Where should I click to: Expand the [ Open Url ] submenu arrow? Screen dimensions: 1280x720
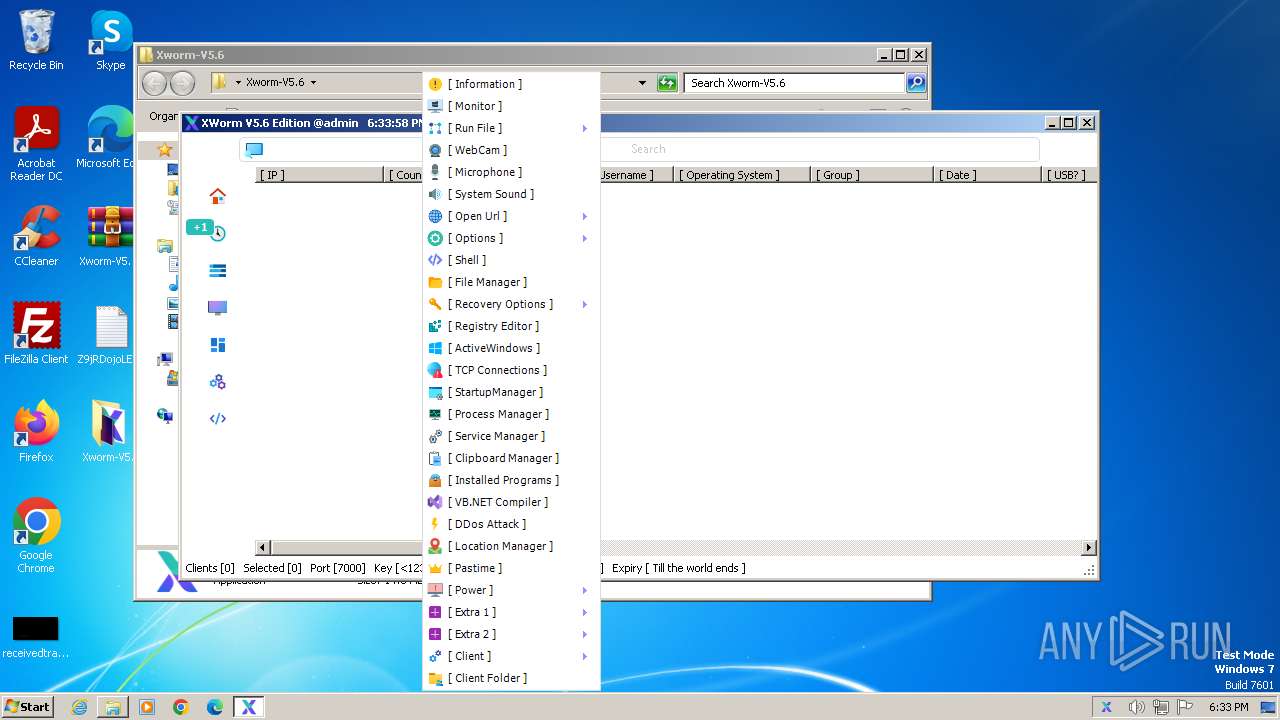coord(585,216)
